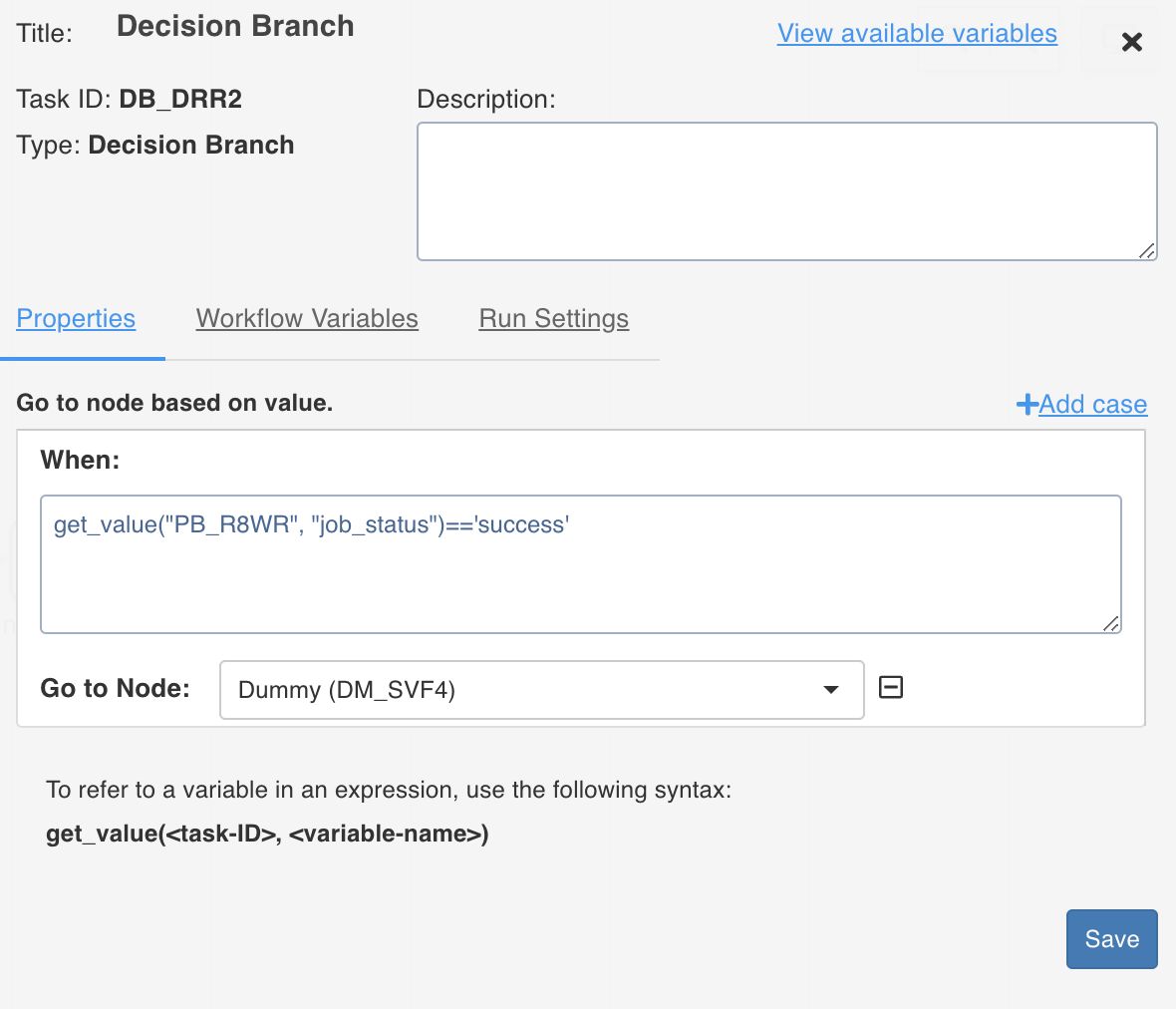The width and height of the screenshot is (1176, 1009).
Task: Click the plus icon beside Add case
Action: [1027, 404]
